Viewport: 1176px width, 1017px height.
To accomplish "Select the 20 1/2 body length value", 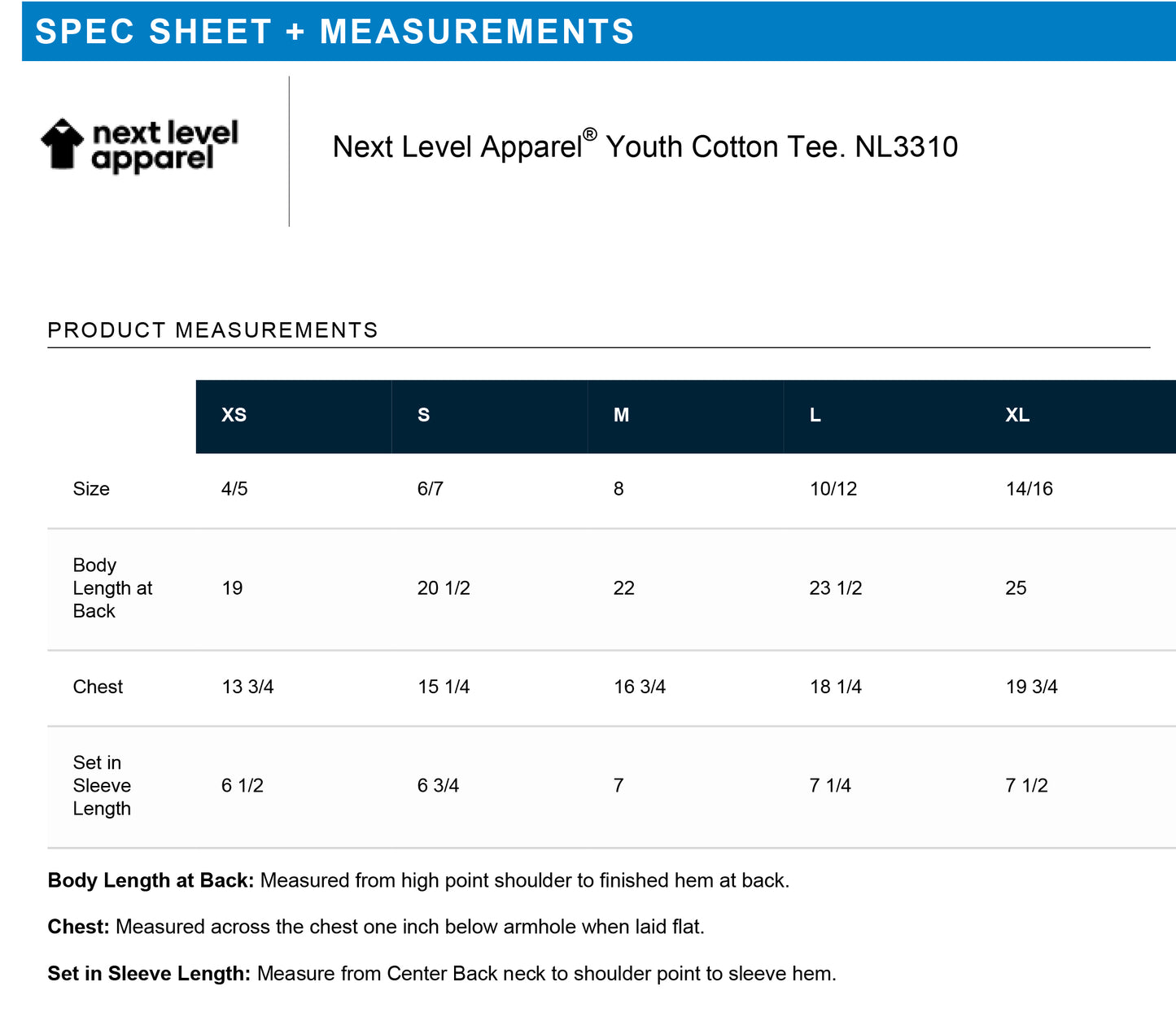I will pyautogui.click(x=444, y=588).
